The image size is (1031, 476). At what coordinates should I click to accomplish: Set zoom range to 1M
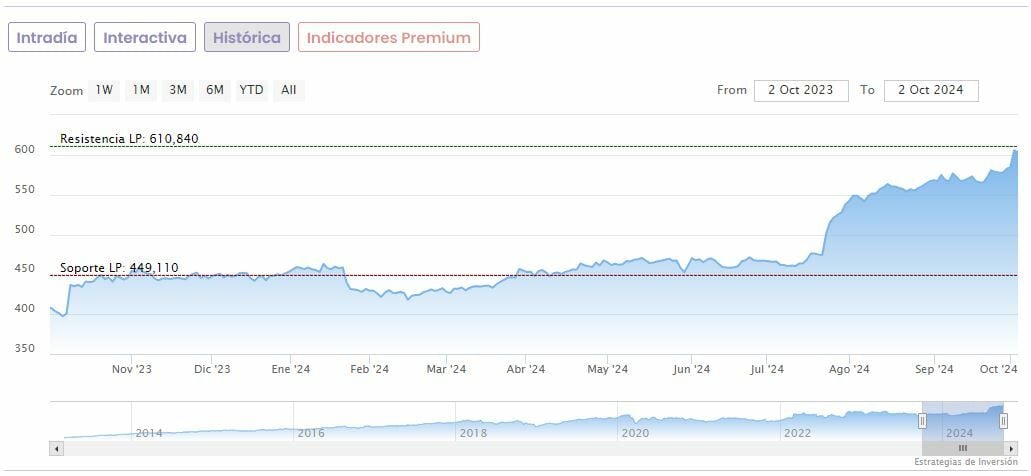[141, 90]
